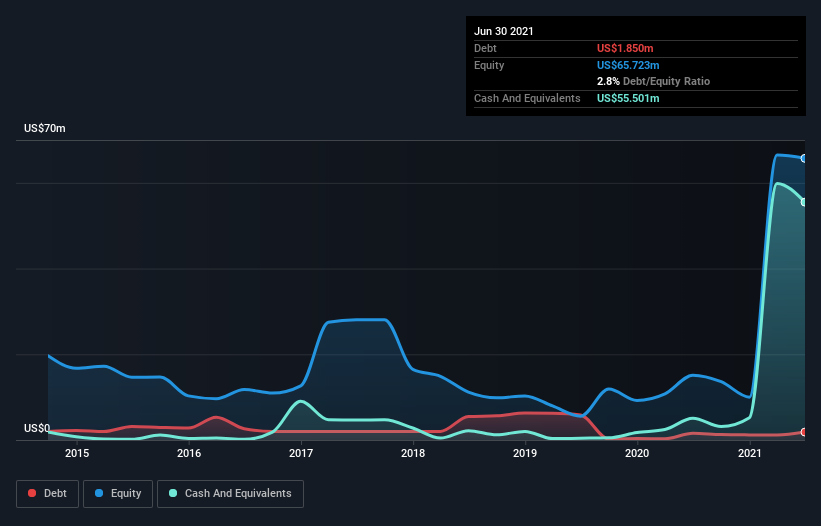Click the Jun 30 2021 tooltip date

tap(504, 31)
